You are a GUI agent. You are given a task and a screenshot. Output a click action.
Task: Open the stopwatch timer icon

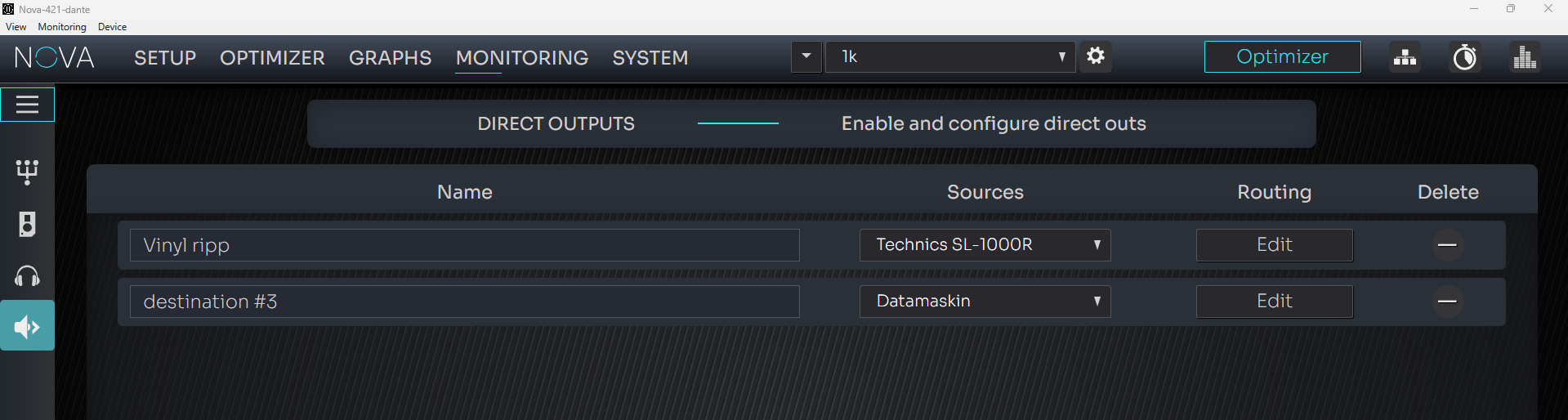(1464, 57)
